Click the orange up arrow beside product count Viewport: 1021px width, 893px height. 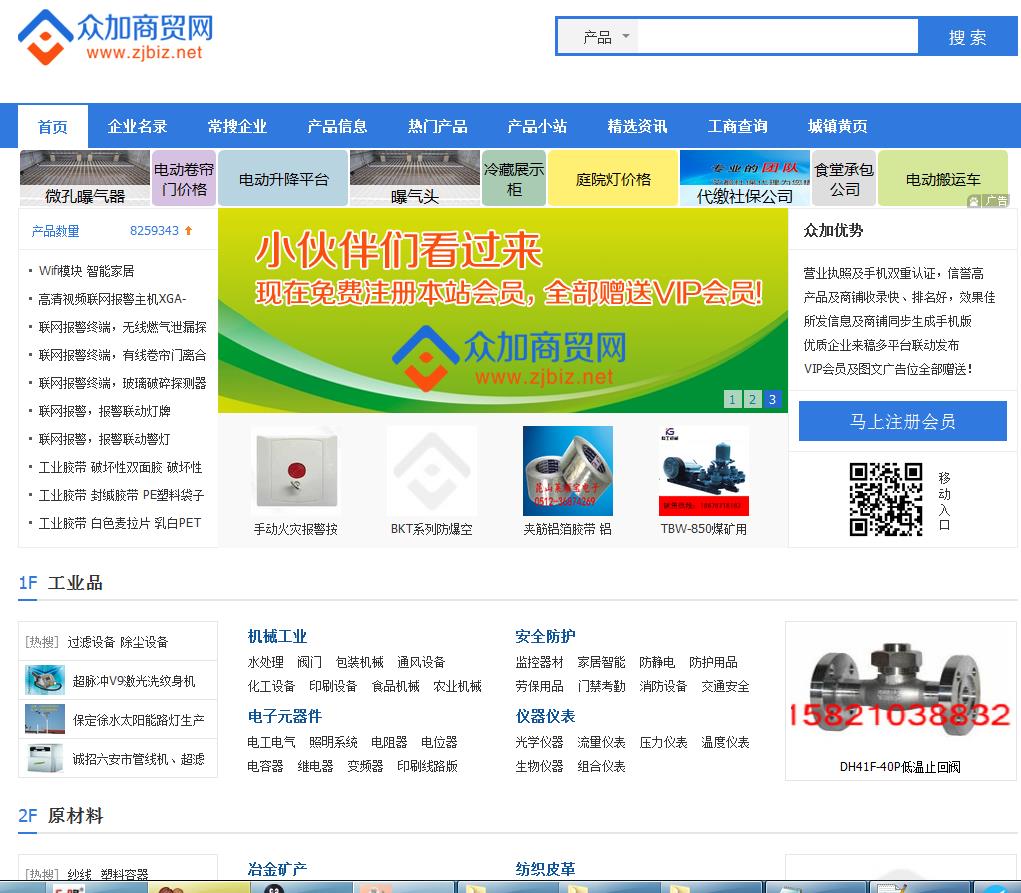(188, 231)
